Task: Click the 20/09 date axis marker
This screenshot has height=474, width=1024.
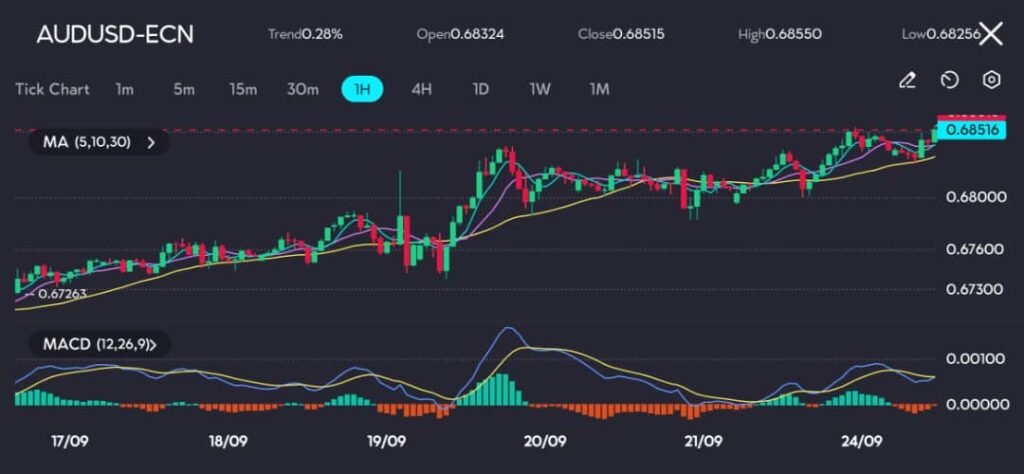Action: (545, 440)
